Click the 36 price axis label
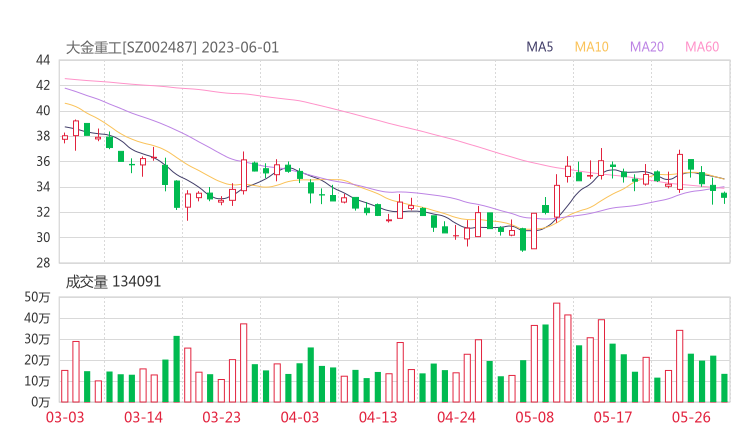The width and height of the screenshot is (740, 440). pyautogui.click(x=42, y=161)
